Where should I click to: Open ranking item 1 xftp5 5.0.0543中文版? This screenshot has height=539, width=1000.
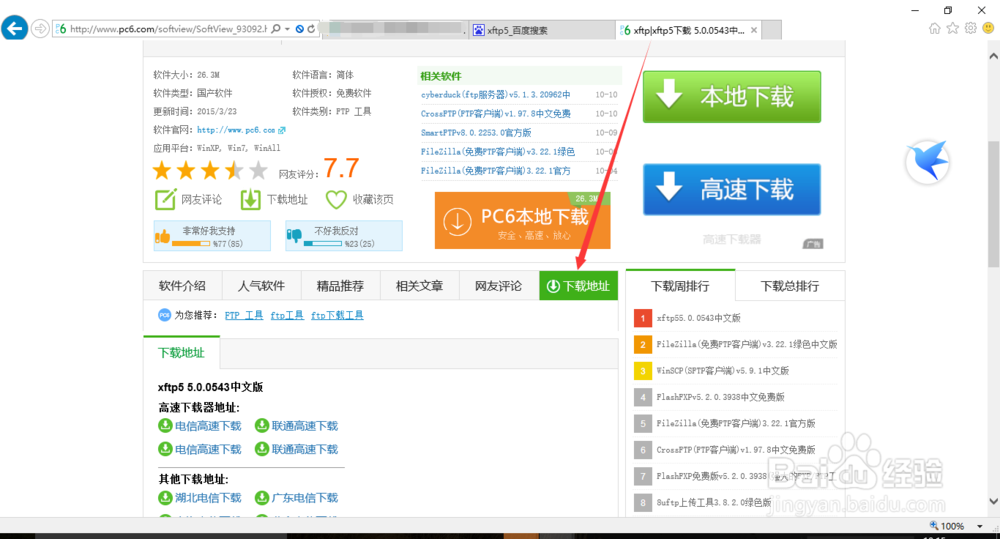pos(698,318)
